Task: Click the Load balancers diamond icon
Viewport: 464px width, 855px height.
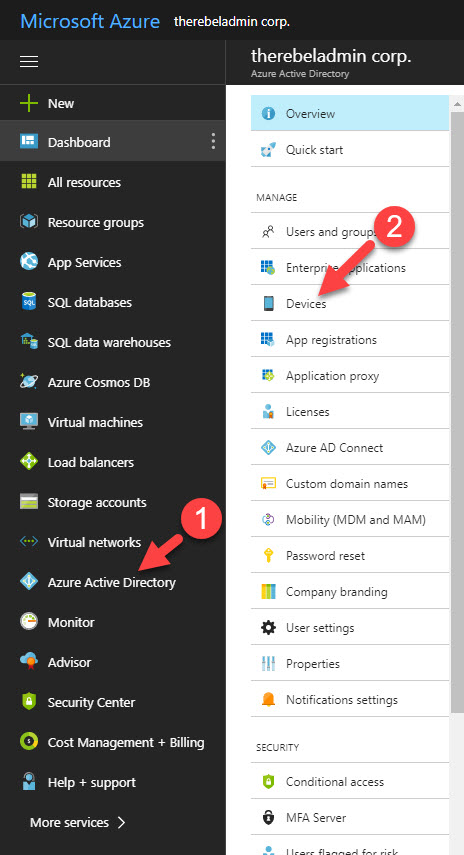Action: (x=29, y=462)
